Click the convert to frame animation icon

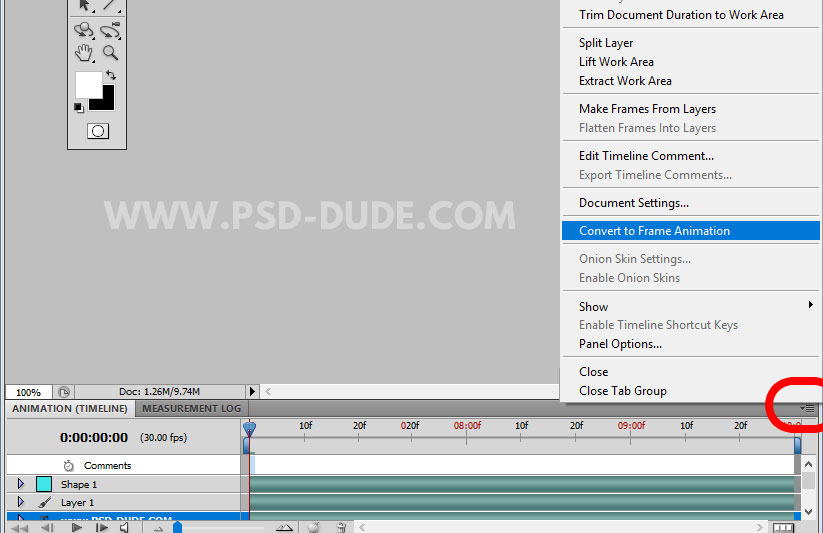(783, 528)
